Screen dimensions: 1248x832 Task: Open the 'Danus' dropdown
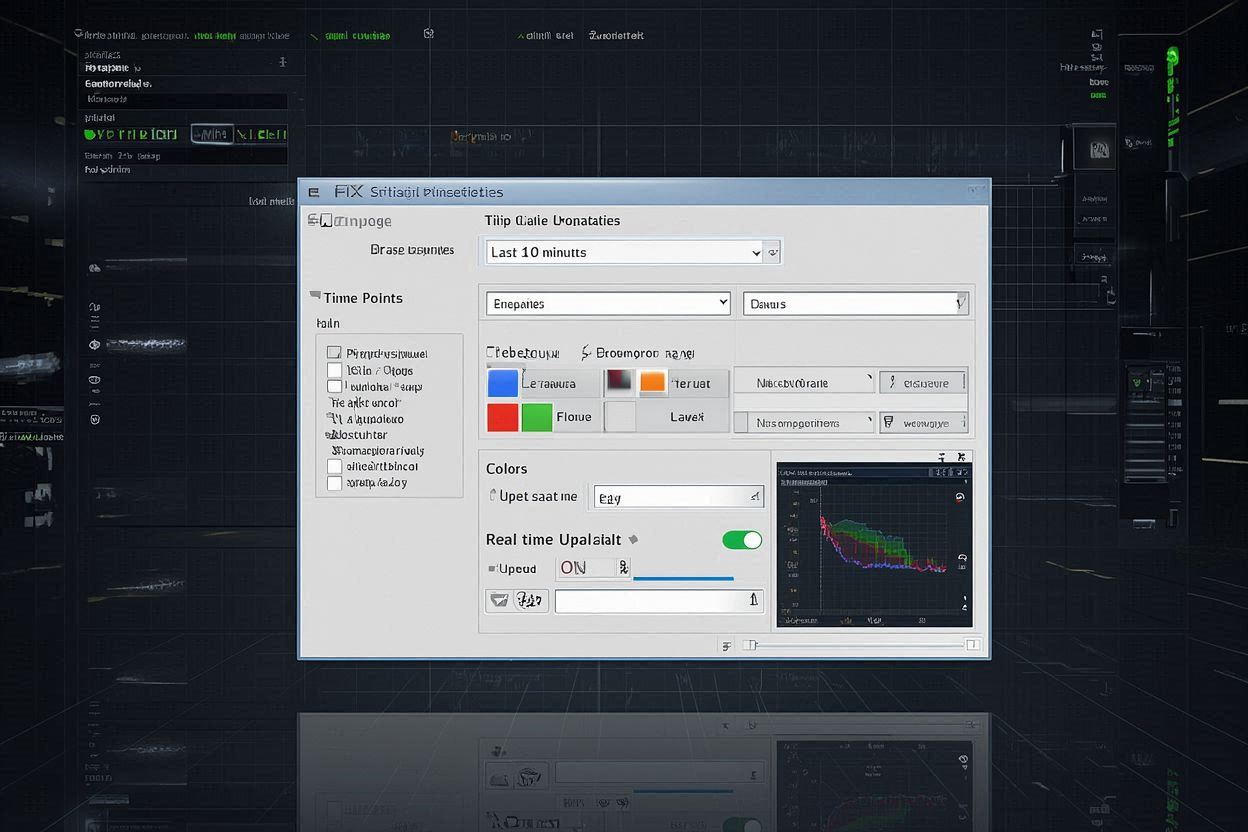tap(855, 303)
